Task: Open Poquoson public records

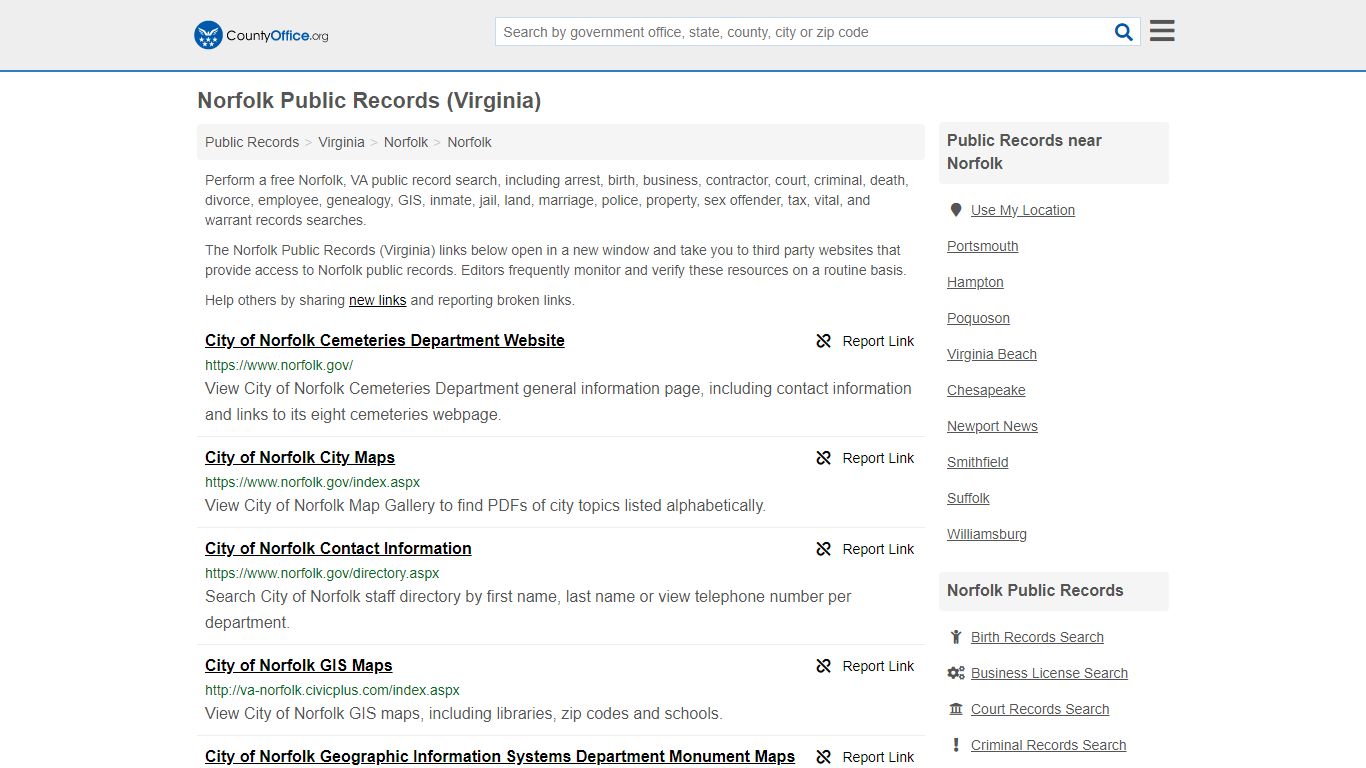Action: tap(978, 318)
